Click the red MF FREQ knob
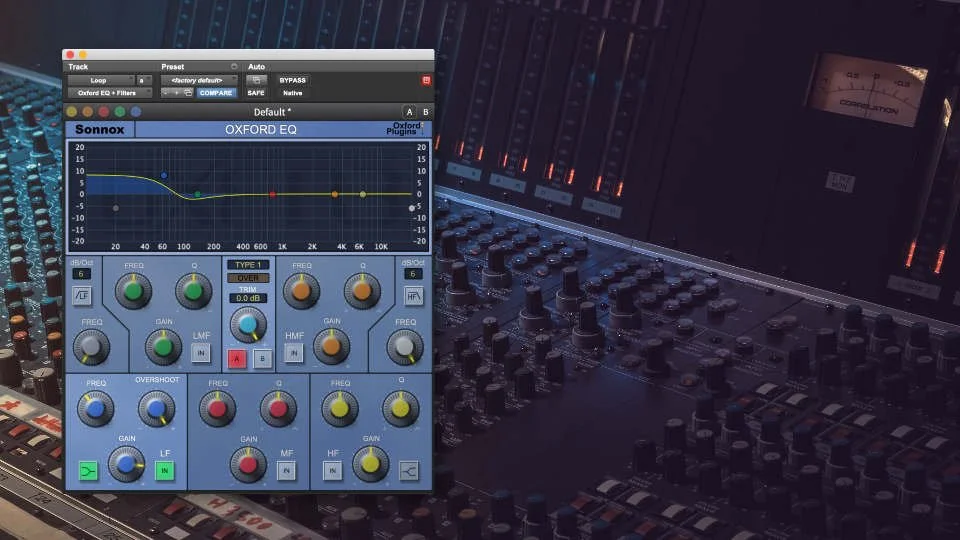Viewport: 960px width, 540px height. pos(217,409)
